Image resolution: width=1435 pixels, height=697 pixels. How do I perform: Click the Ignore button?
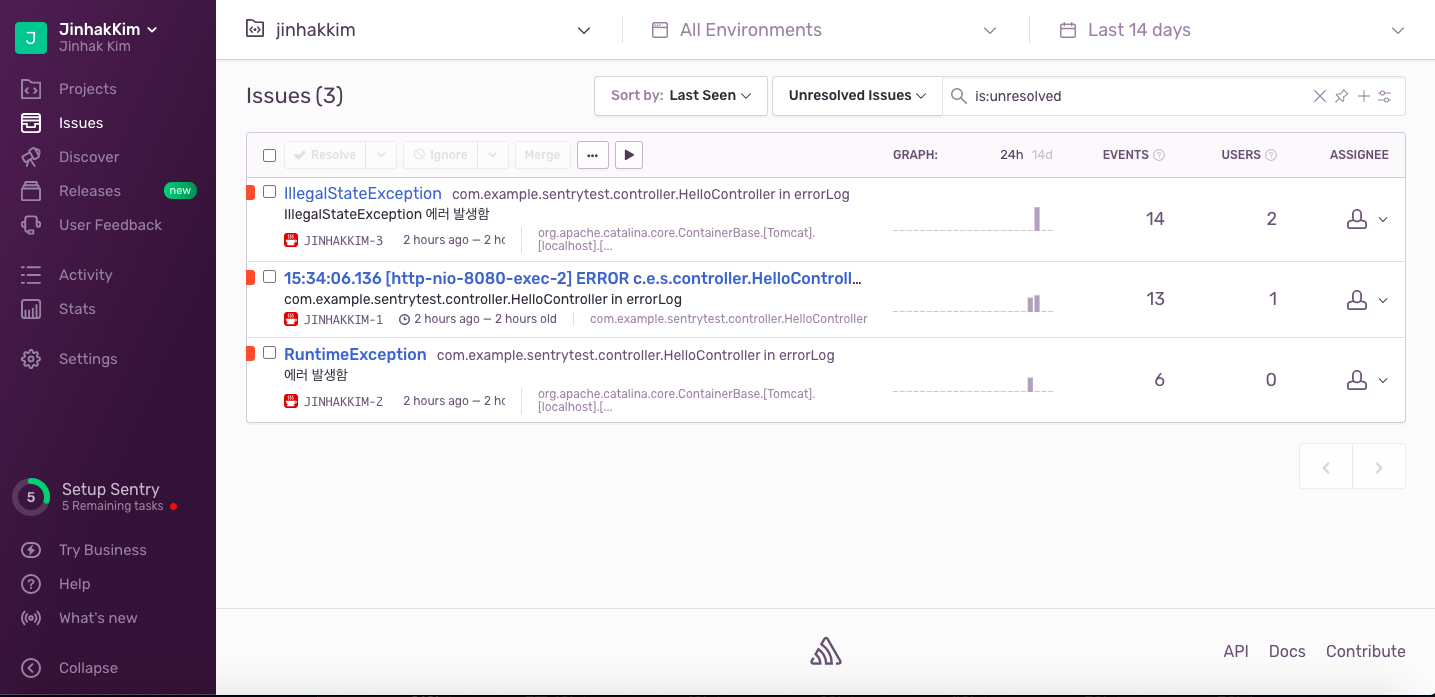click(441, 155)
